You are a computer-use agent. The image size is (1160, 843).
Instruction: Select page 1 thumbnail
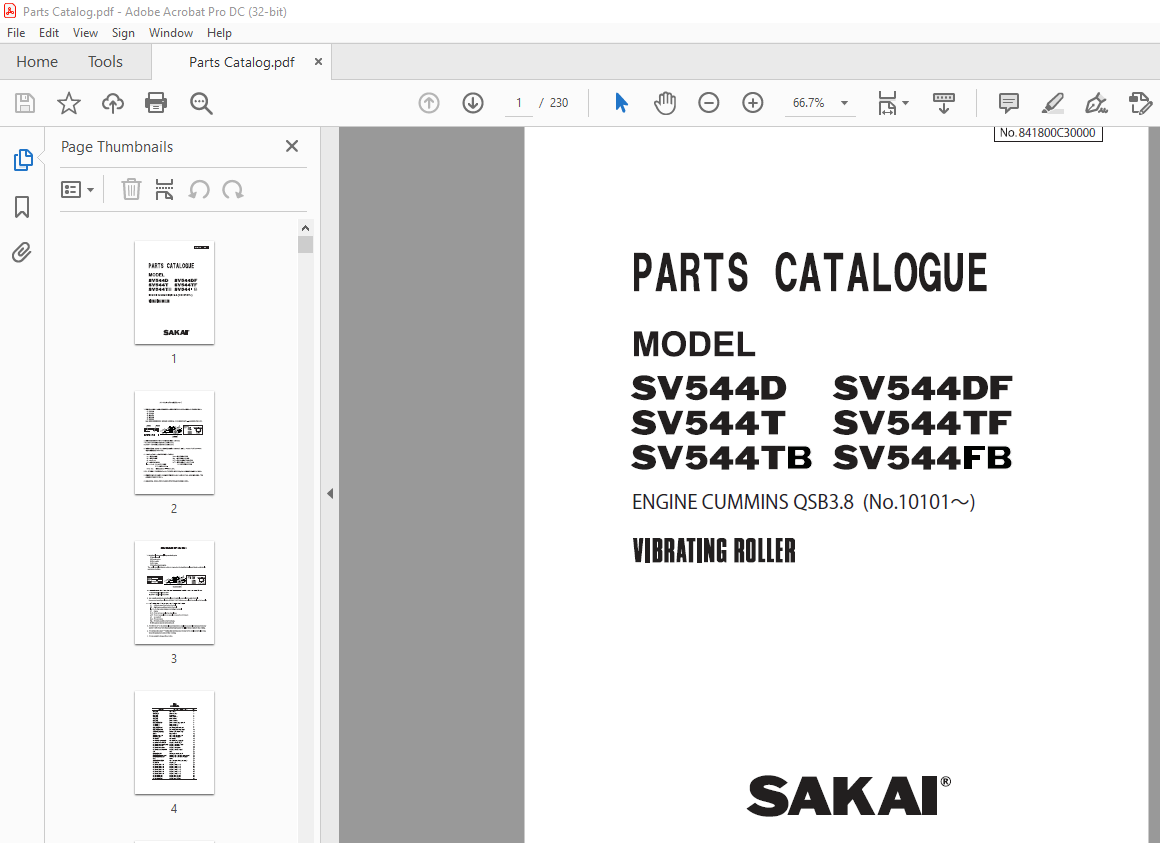pos(174,292)
